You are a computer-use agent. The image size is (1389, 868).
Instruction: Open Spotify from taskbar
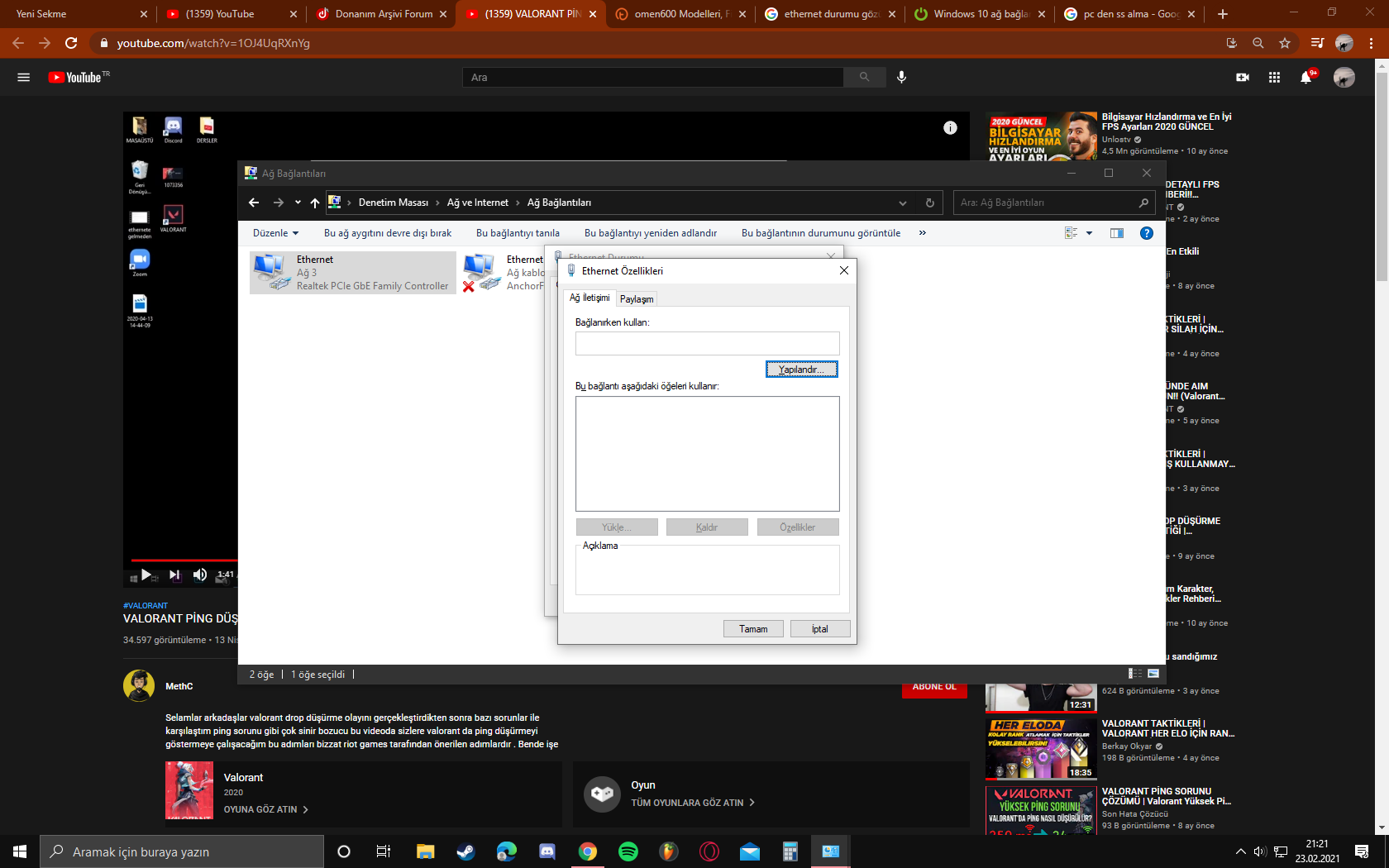tap(628, 851)
